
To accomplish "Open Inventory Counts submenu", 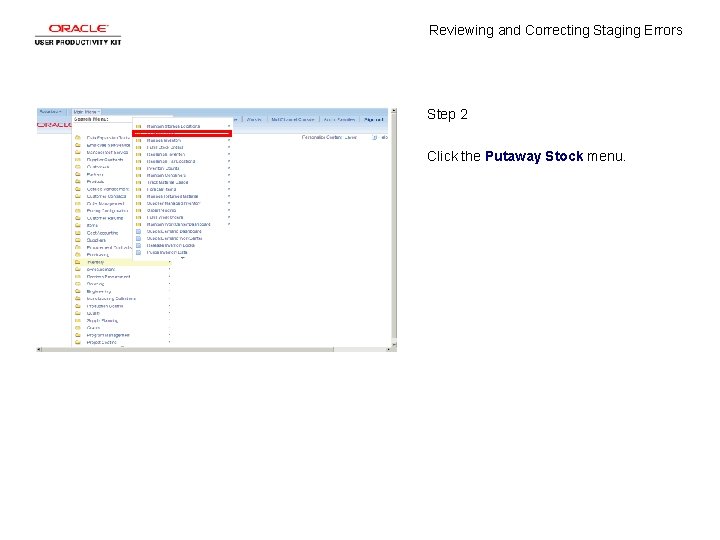I will pyautogui.click(x=163, y=169).
